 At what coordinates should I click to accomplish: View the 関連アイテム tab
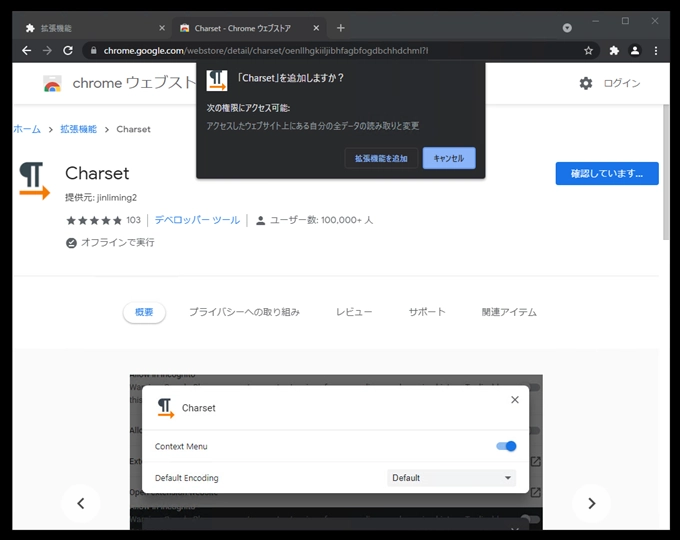(x=509, y=312)
